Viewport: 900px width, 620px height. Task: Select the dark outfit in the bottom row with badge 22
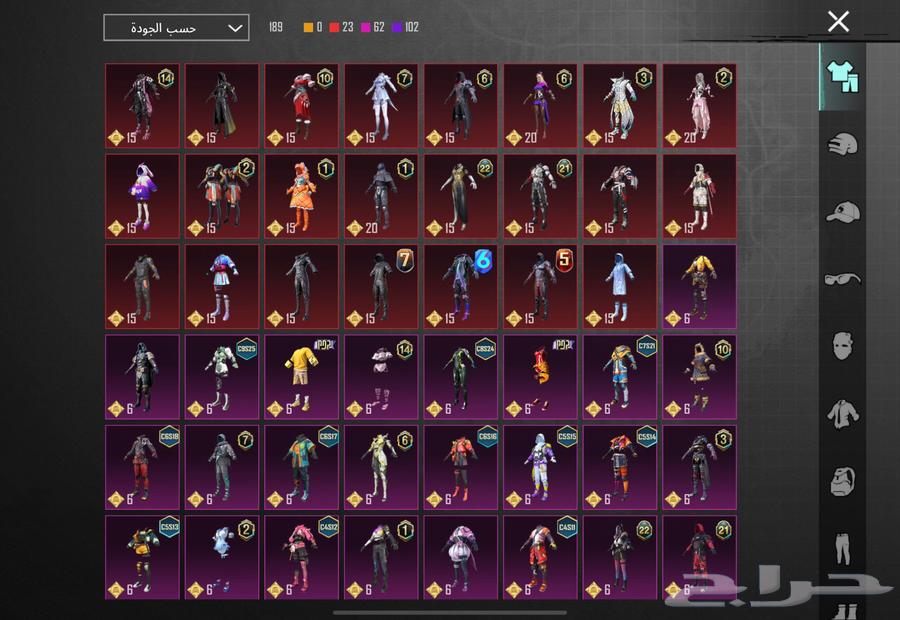pyautogui.click(x=620, y=557)
